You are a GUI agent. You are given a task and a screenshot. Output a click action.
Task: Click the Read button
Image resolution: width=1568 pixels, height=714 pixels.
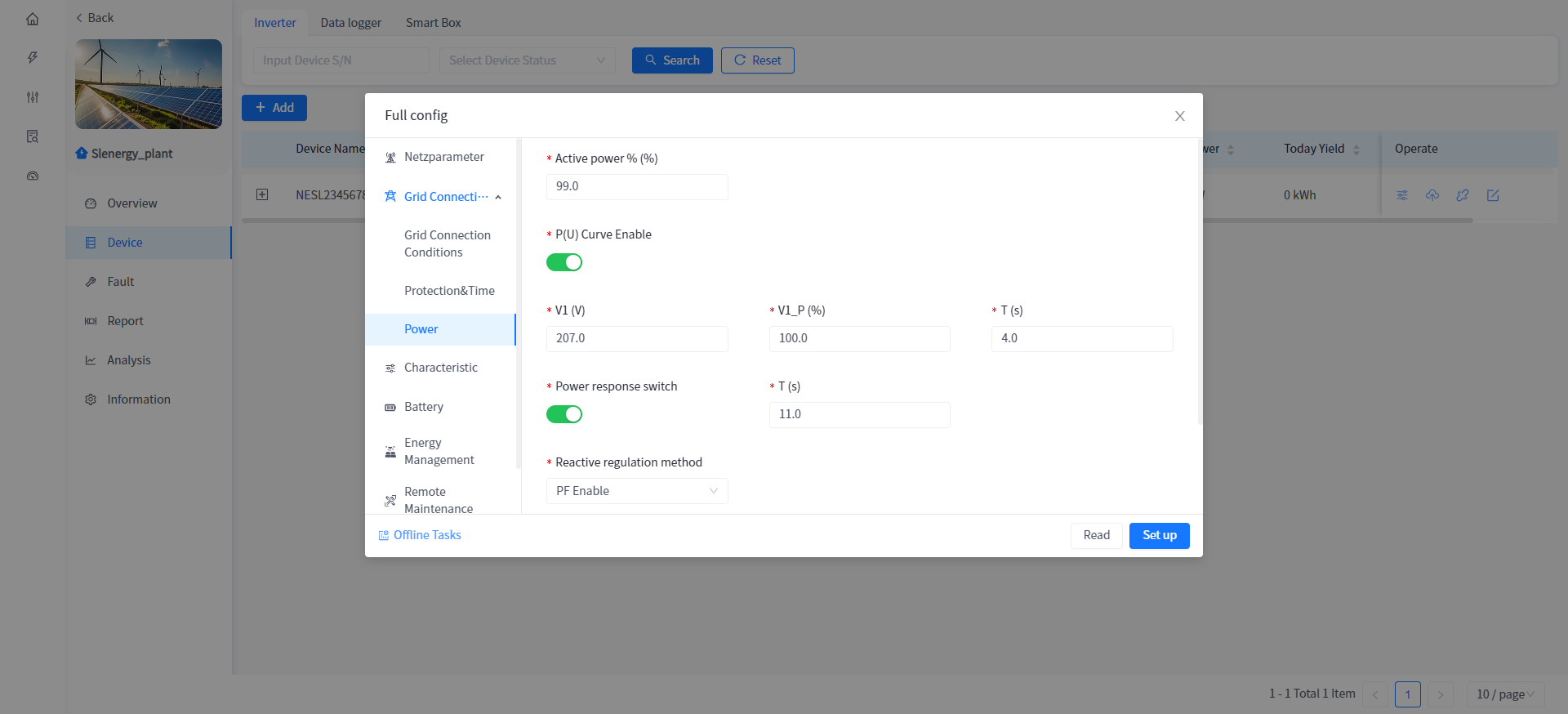click(1096, 535)
